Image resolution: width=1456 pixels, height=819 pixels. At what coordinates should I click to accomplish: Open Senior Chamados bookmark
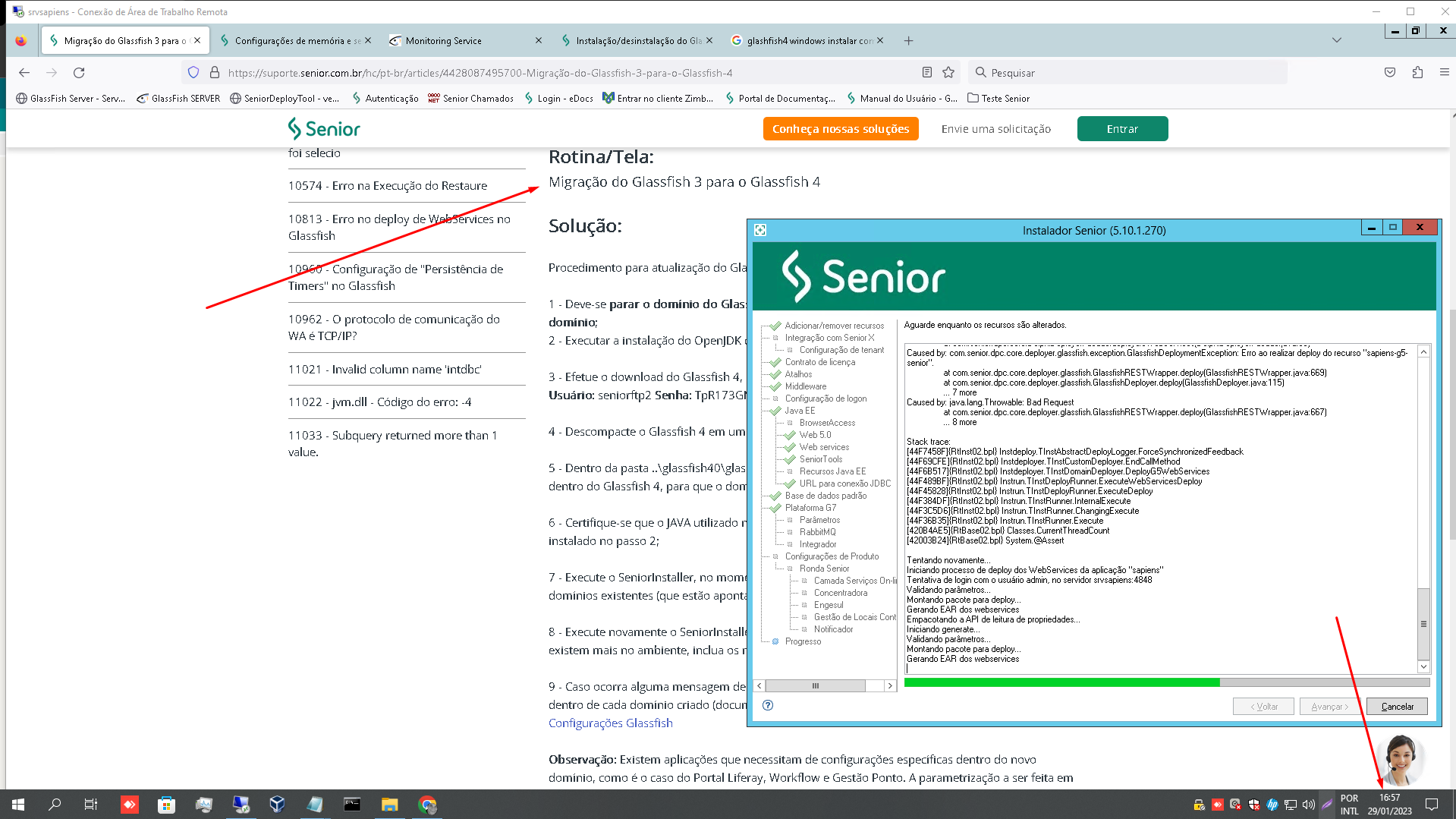click(470, 99)
